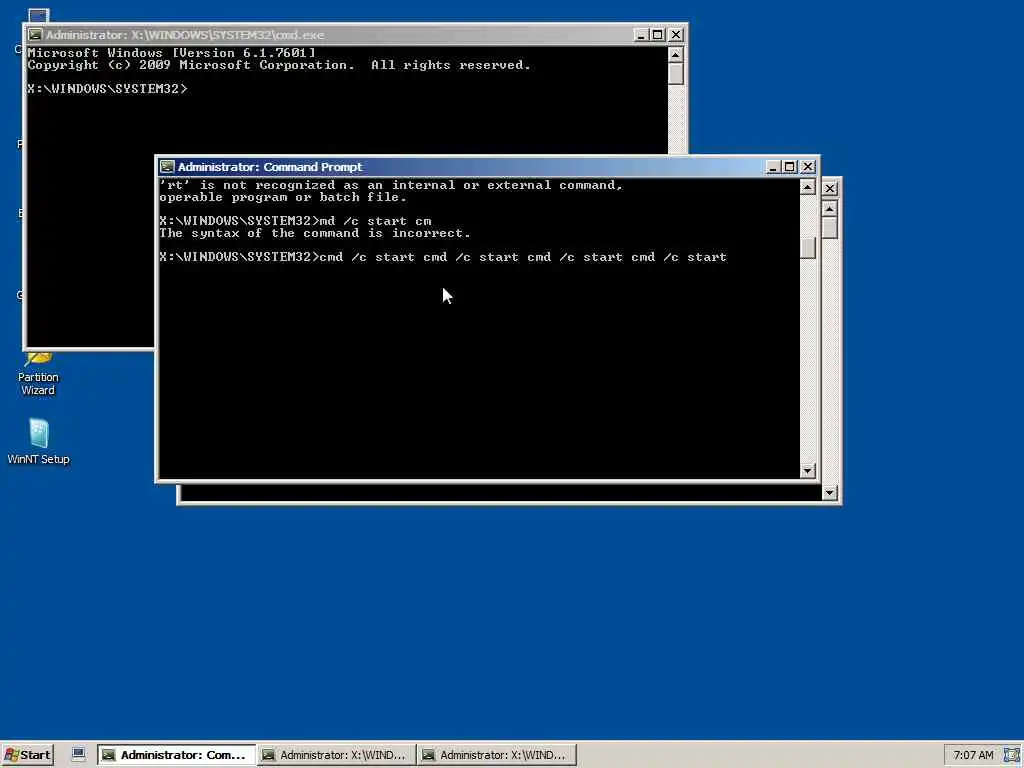This screenshot has height=768, width=1024.
Task: Click the cmd.exe window title bar icon
Action: coord(35,35)
